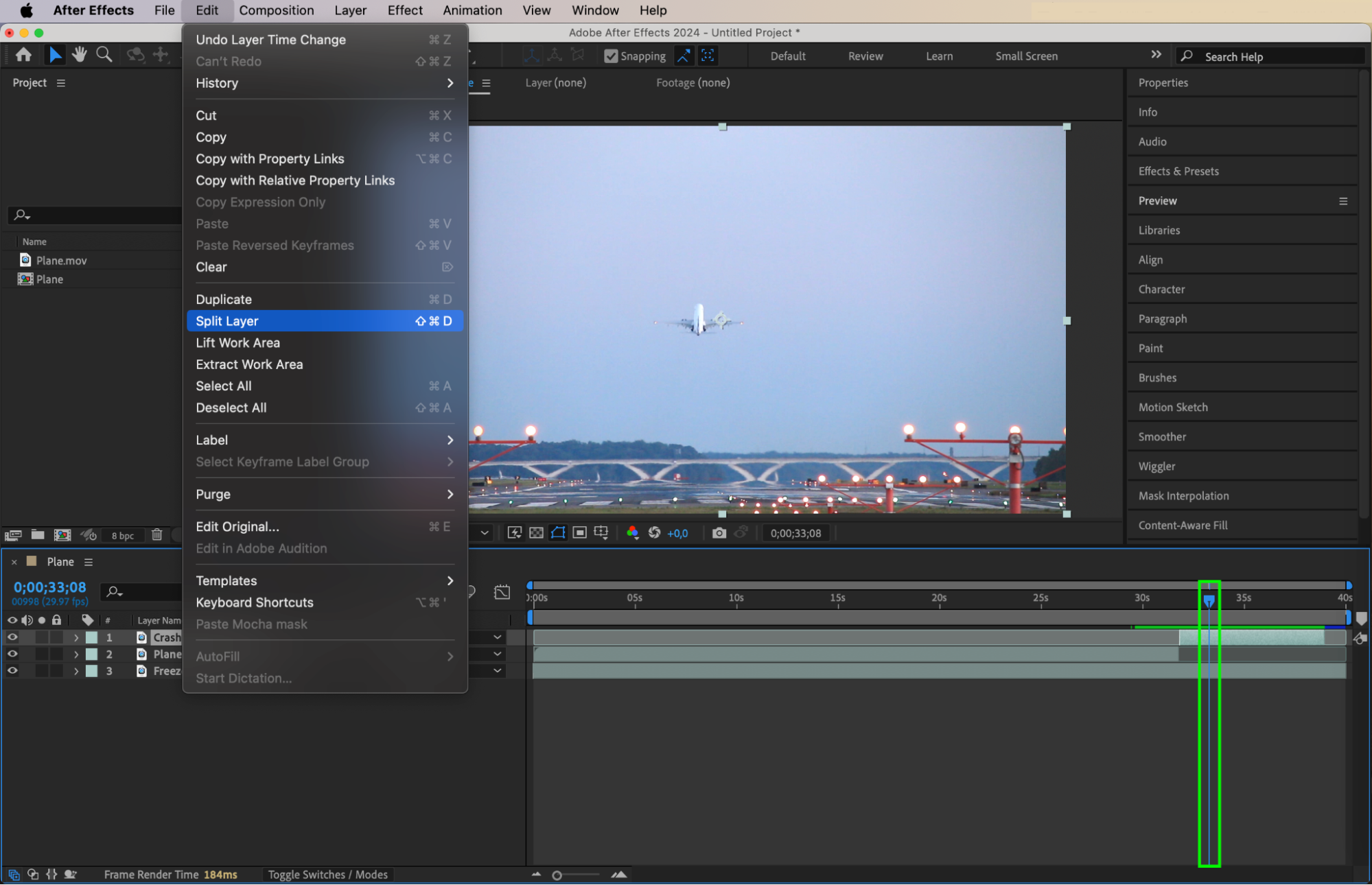Select the Zoom magnifier tool
Image resolution: width=1372 pixels, height=885 pixels.
(104, 55)
